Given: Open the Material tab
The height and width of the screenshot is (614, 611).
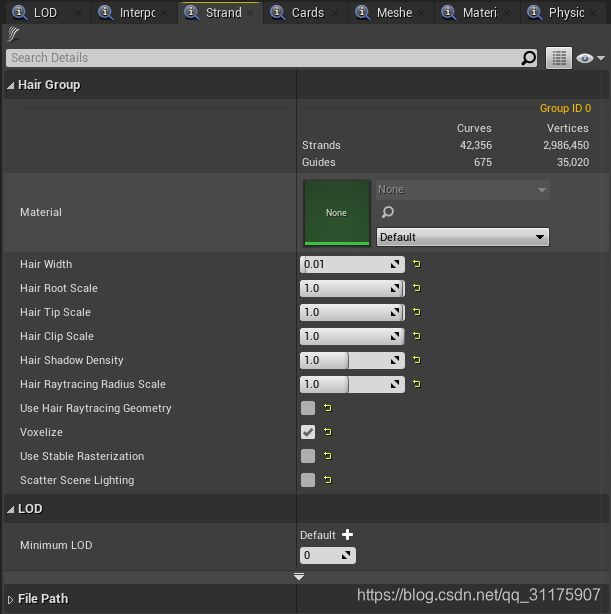Looking at the screenshot, I should coord(477,13).
